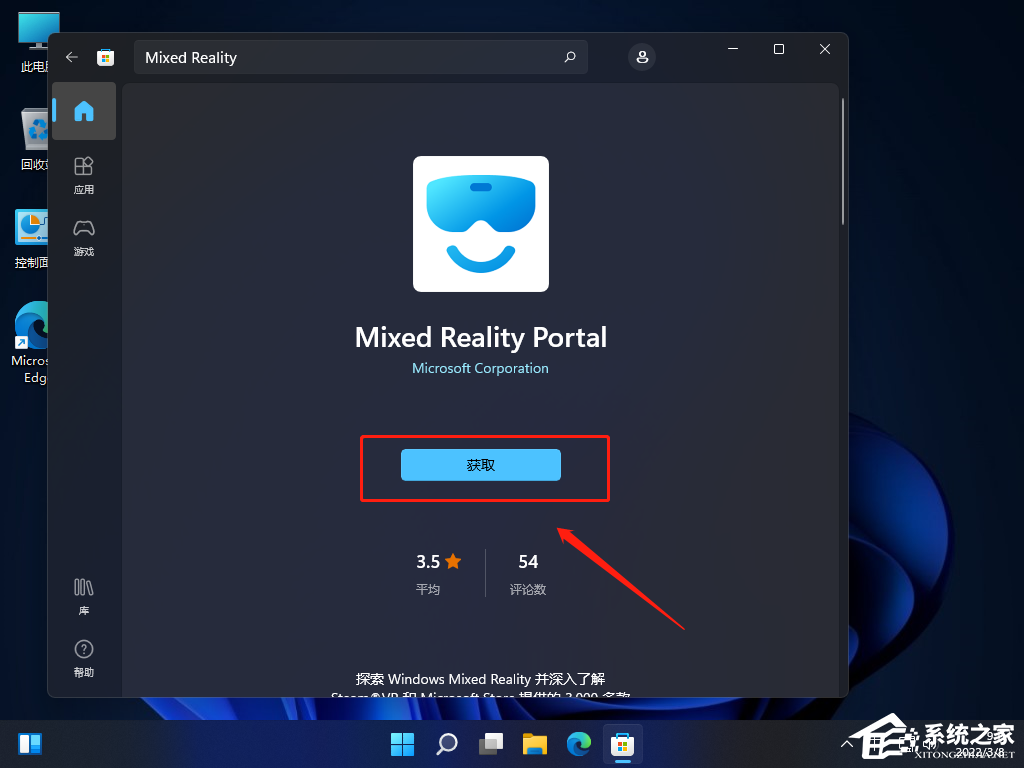Open the 库 (Library) page
Image resolution: width=1024 pixels, height=768 pixels.
[84, 595]
